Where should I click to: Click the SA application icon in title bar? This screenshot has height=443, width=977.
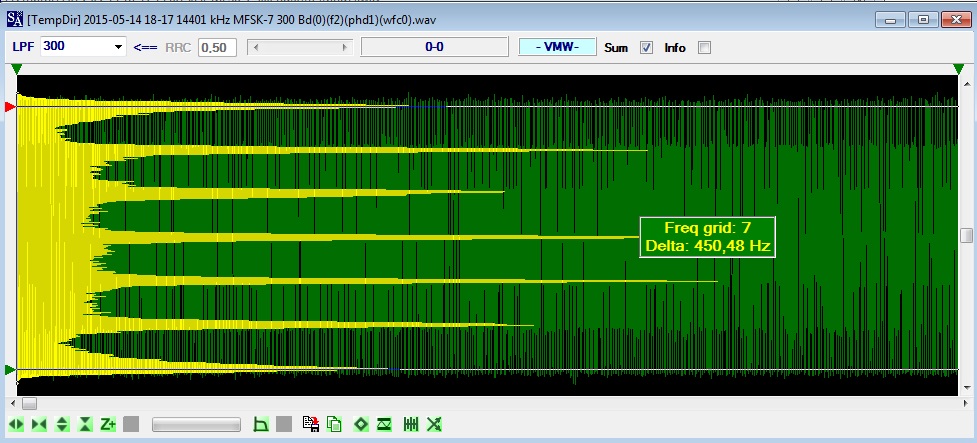(x=14, y=19)
